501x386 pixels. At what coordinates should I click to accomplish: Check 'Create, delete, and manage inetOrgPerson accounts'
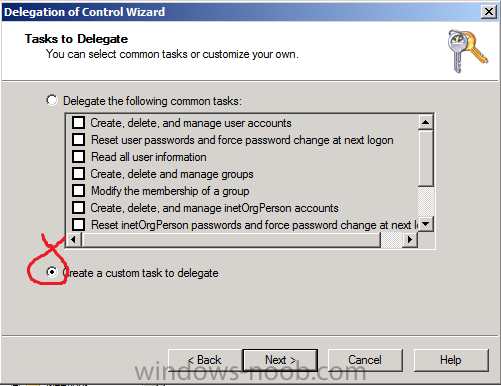[x=79, y=207]
